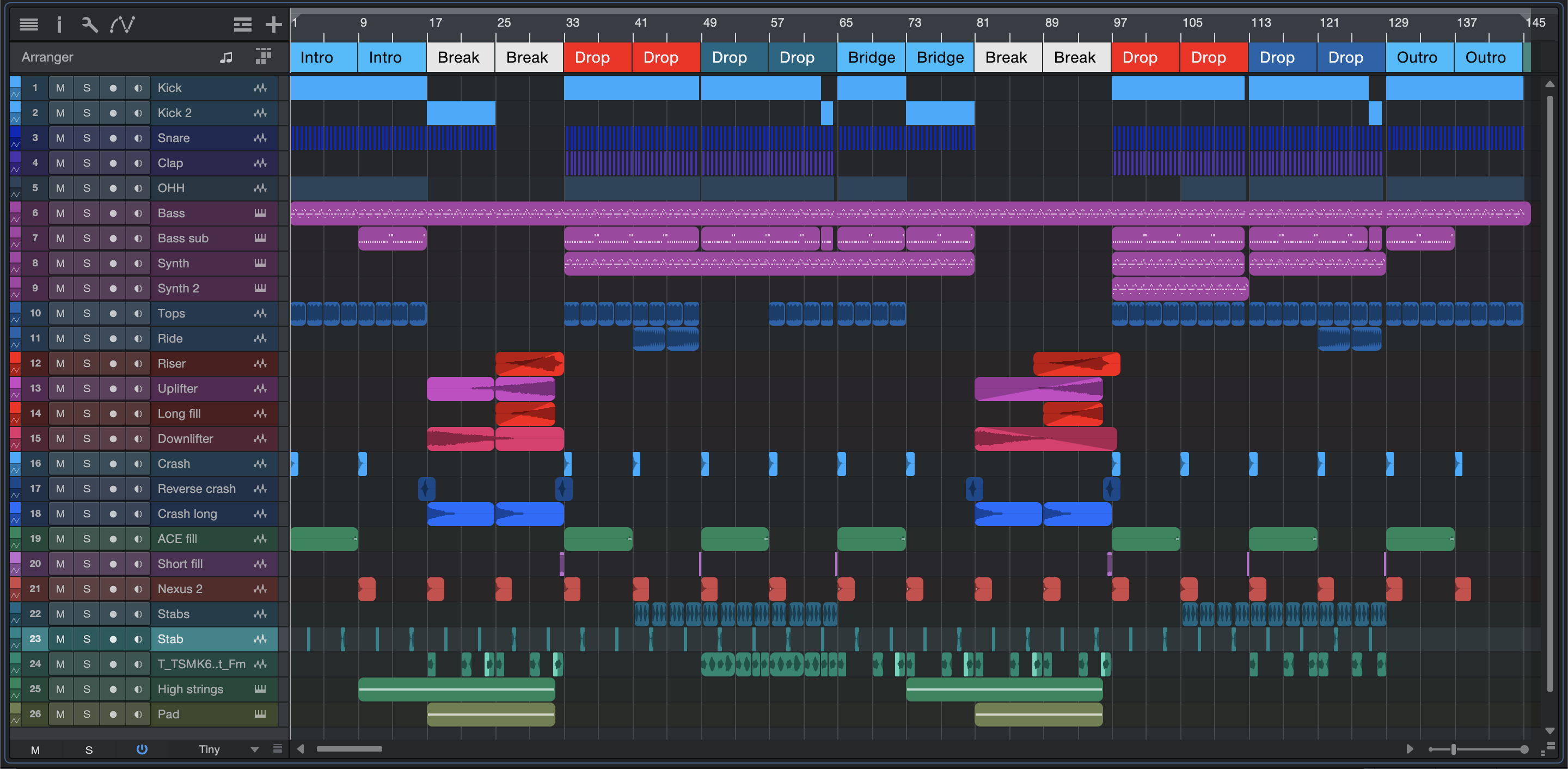Select the red Drop section at bar 33
The height and width of the screenshot is (769, 1568).
coord(598,57)
